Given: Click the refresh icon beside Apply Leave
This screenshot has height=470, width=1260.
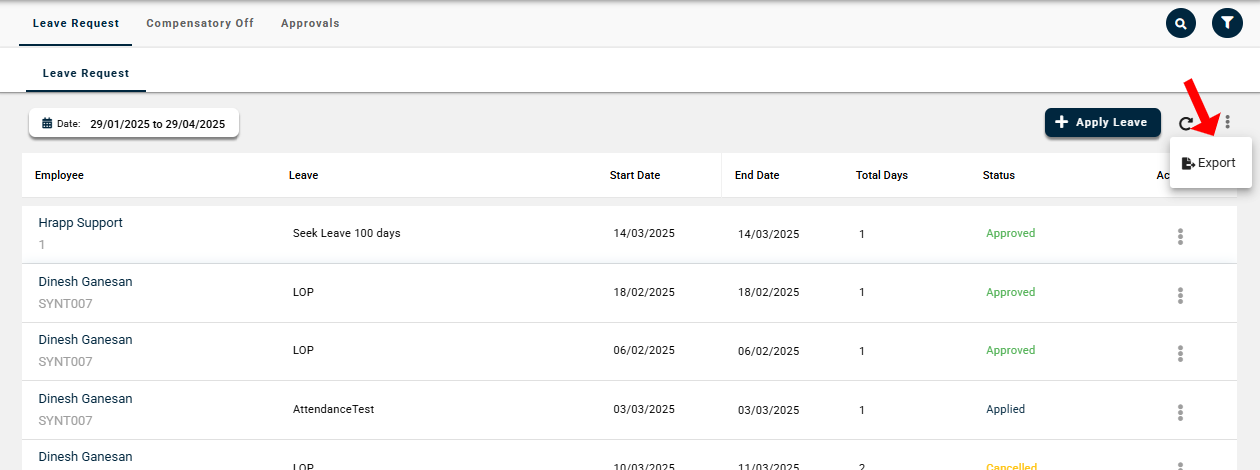Looking at the screenshot, I should pyautogui.click(x=1185, y=123).
